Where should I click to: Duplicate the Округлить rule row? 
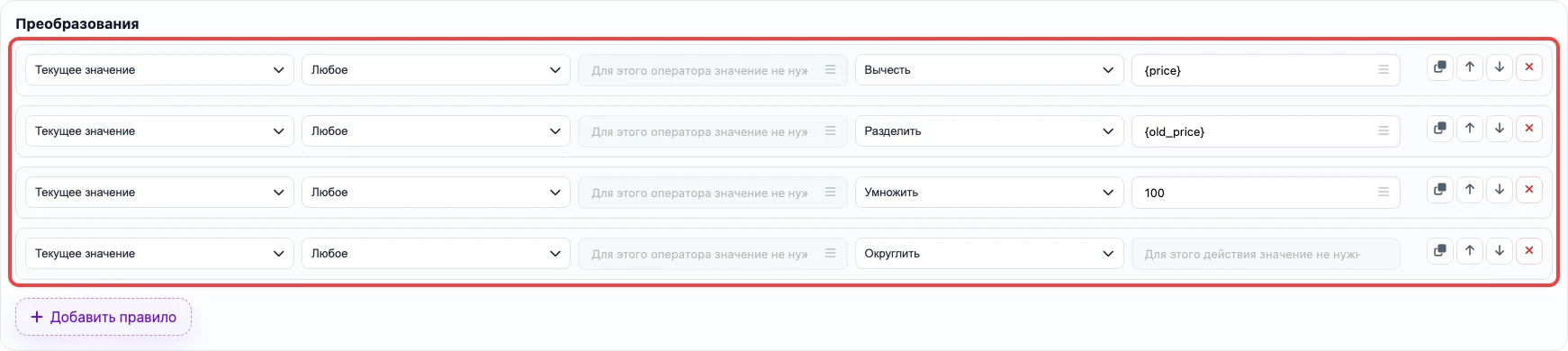pyautogui.click(x=1440, y=251)
